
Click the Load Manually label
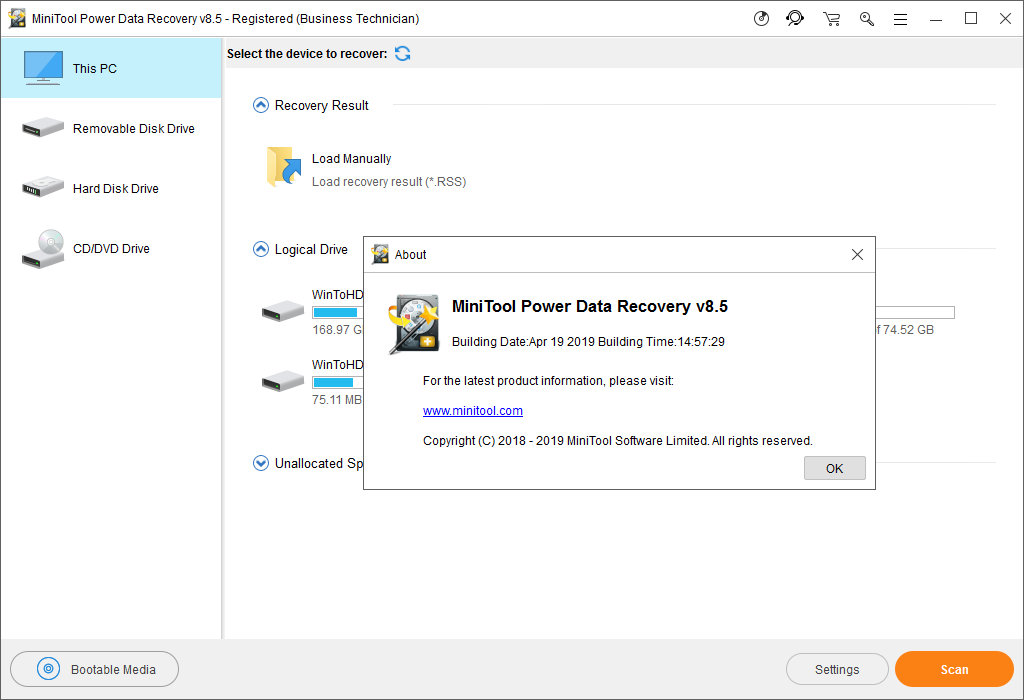pos(351,159)
